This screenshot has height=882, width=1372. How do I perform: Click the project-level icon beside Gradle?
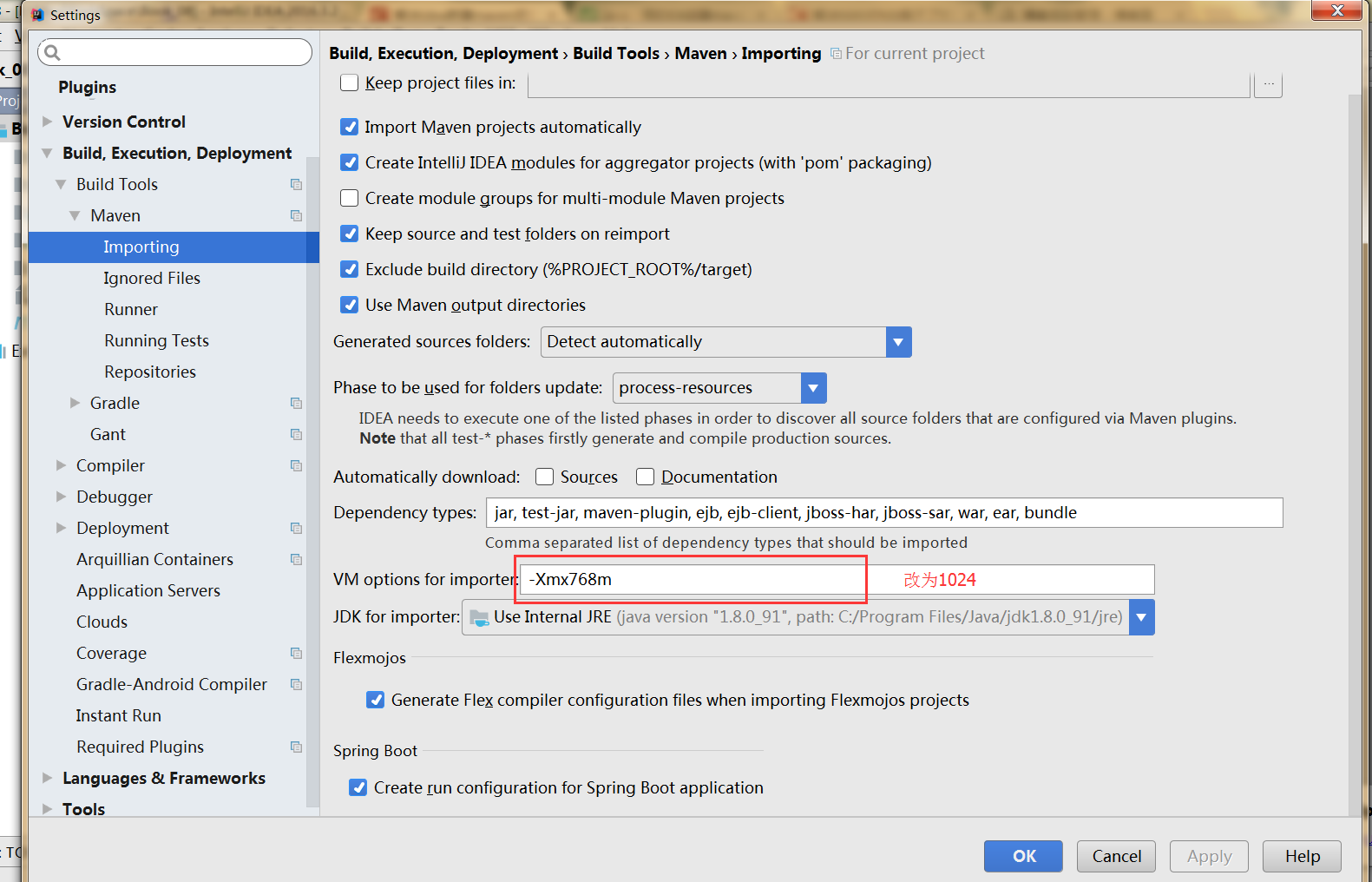point(296,403)
